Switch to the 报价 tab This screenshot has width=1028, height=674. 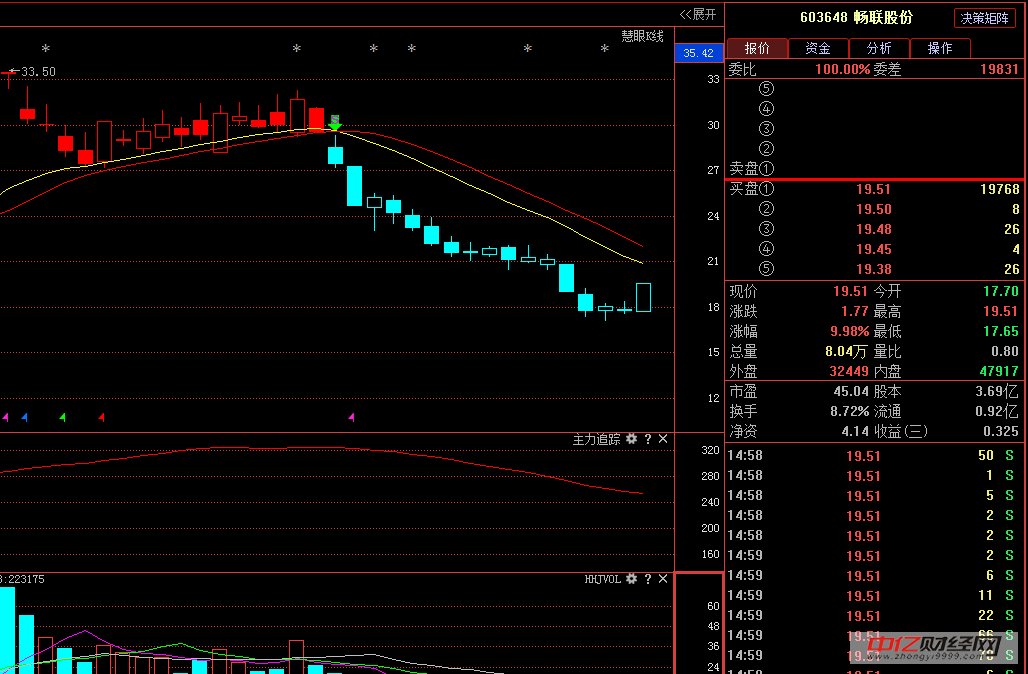757,48
